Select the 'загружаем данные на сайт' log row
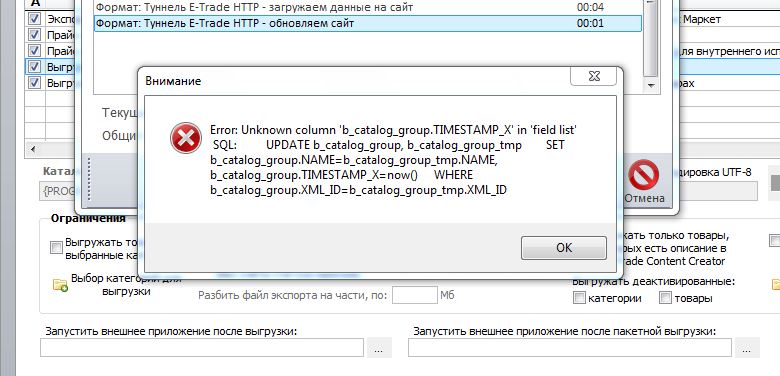Viewport: 780px width, 376px height. [x=367, y=7]
